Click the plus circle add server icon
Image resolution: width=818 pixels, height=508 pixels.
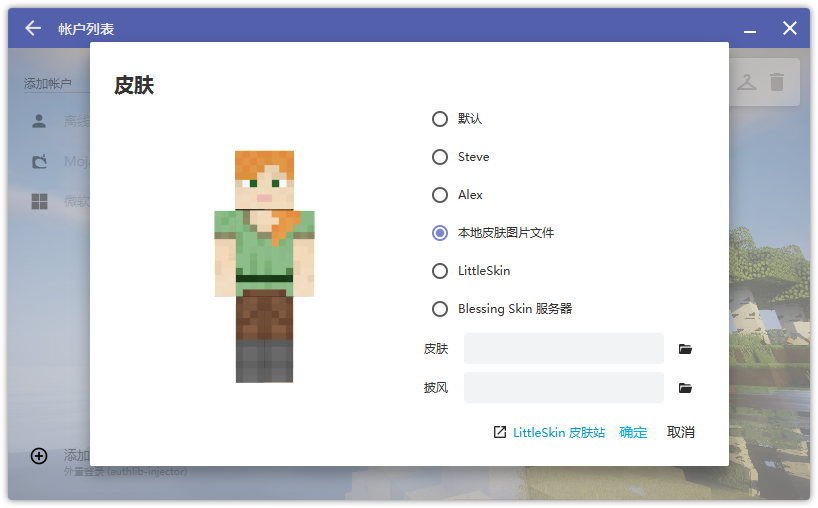[39, 456]
